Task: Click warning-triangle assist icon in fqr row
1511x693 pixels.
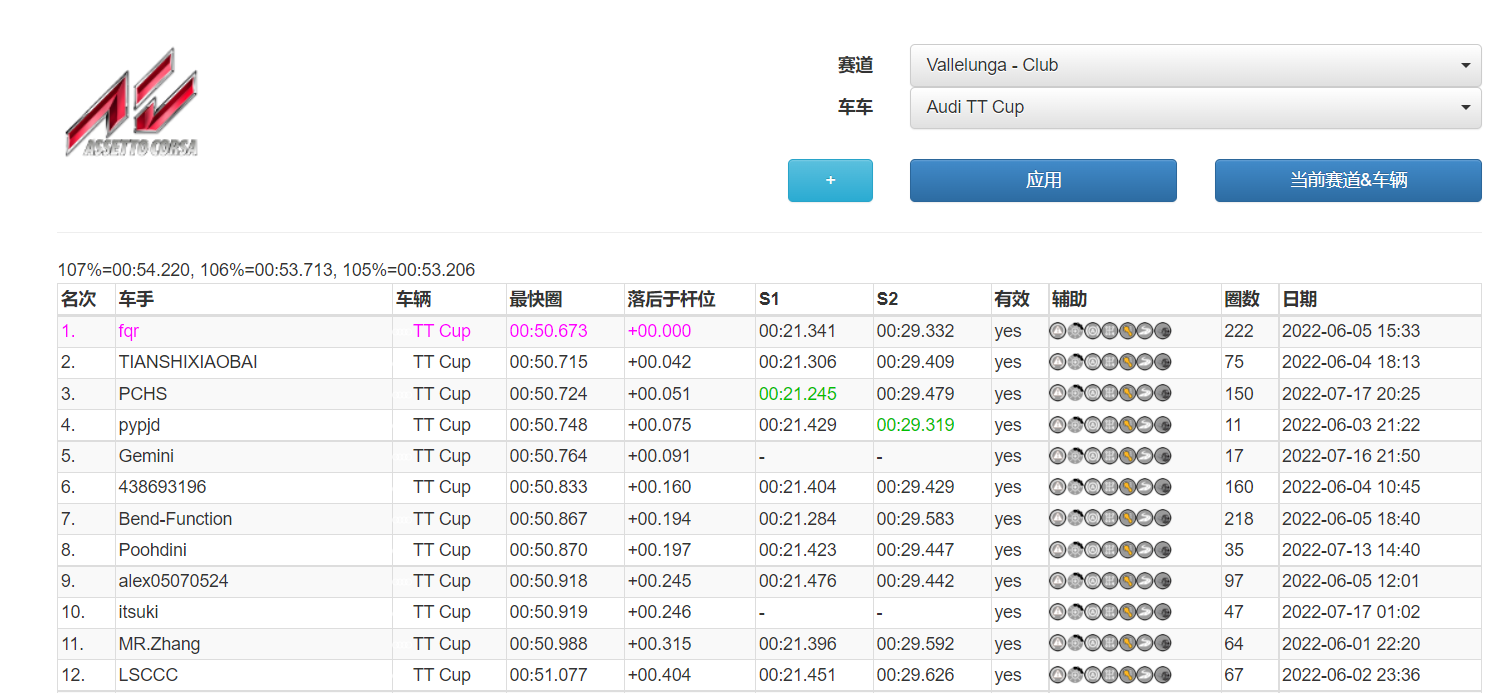Action: 1058,331
